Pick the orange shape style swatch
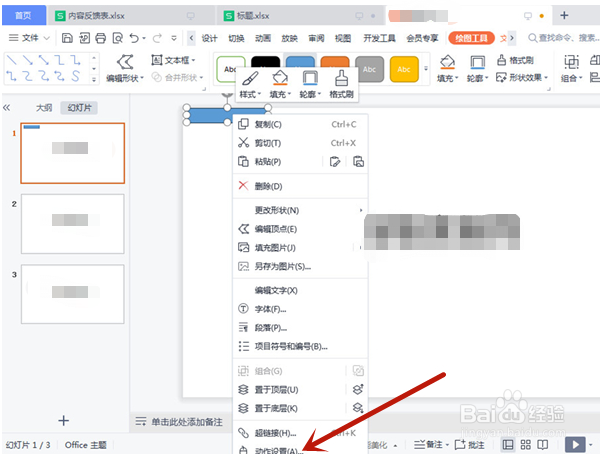600x454 pixels. coord(335,61)
